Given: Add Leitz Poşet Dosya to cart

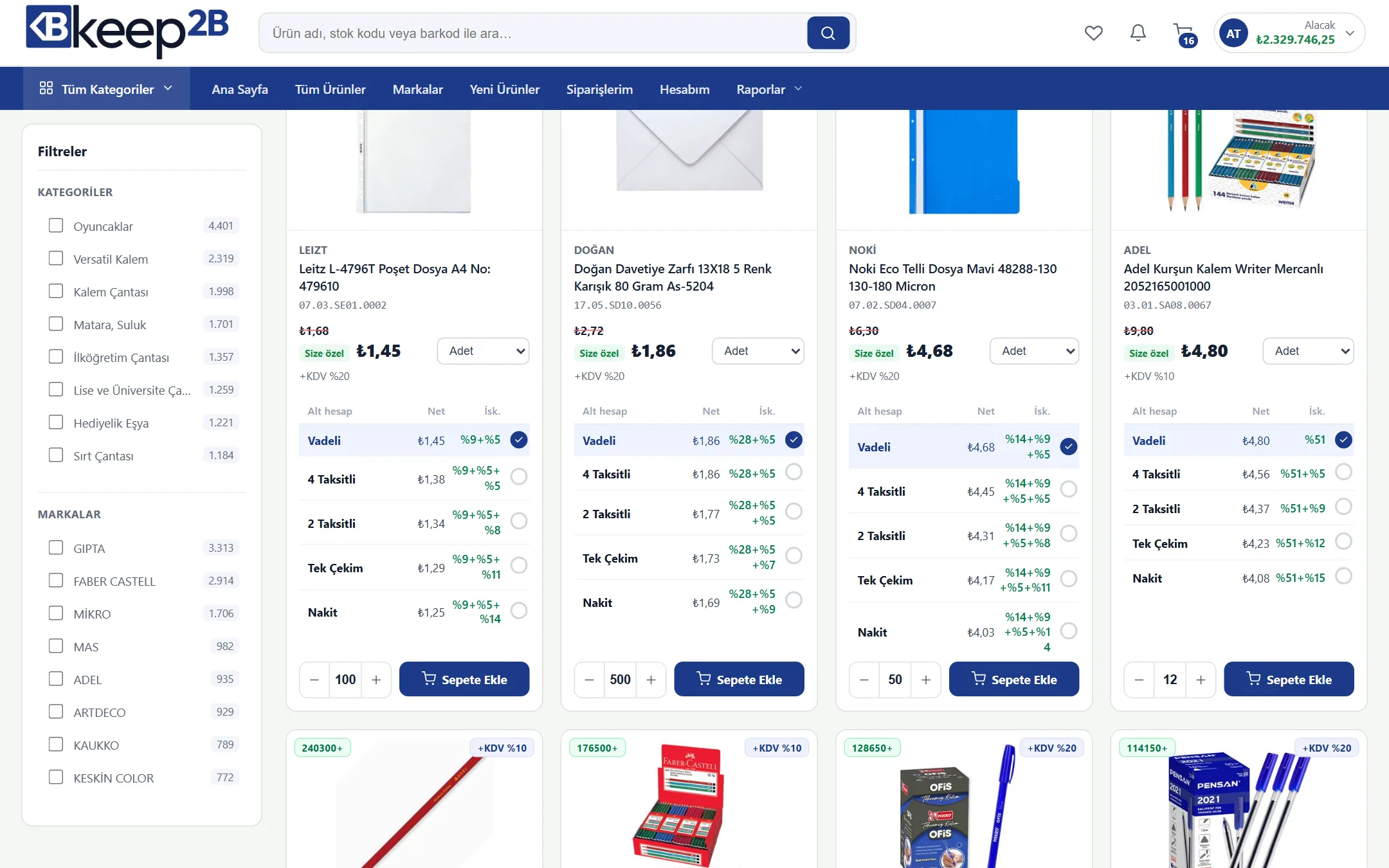Looking at the screenshot, I should pyautogui.click(x=464, y=679).
